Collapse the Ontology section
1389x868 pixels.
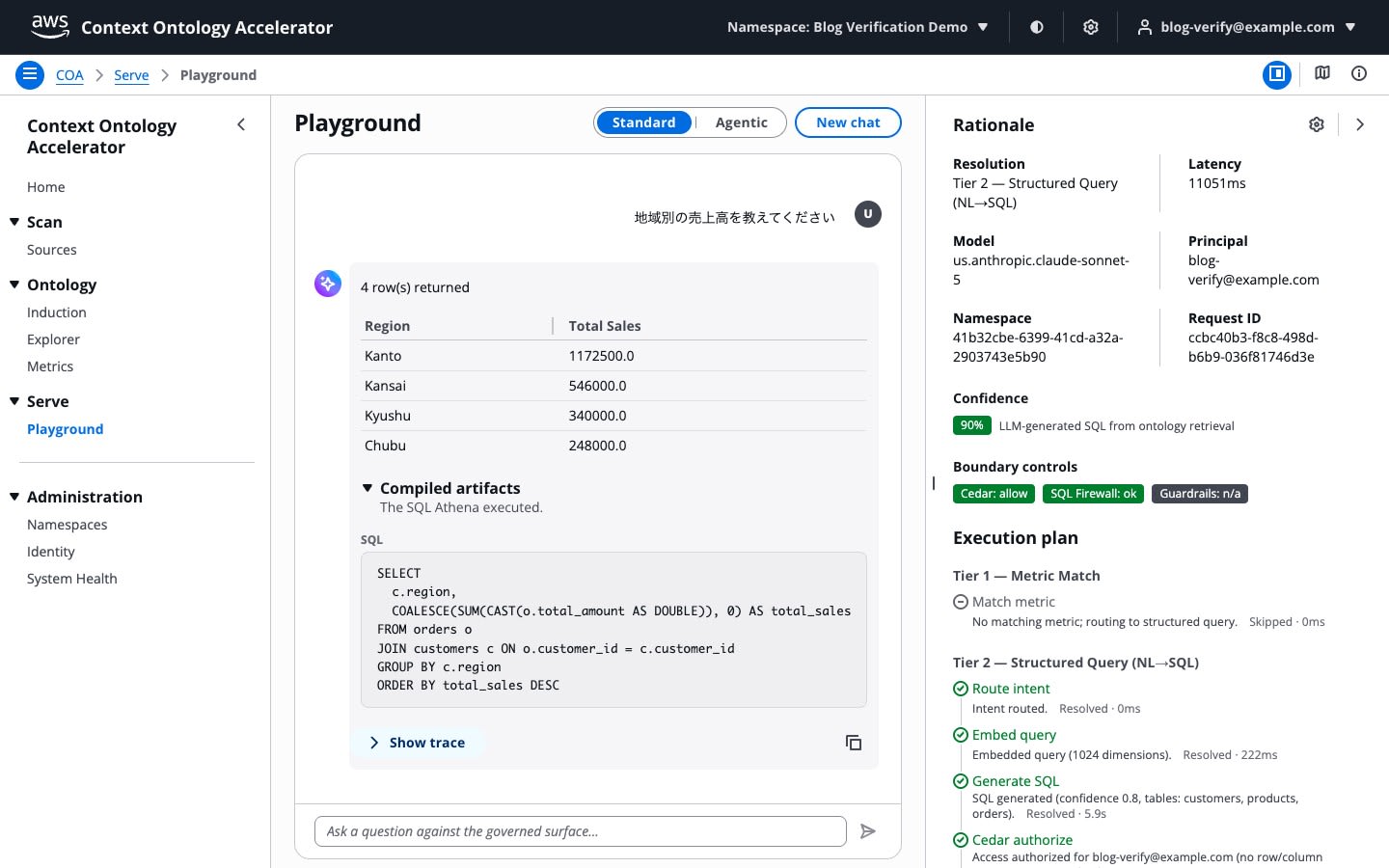(x=14, y=285)
